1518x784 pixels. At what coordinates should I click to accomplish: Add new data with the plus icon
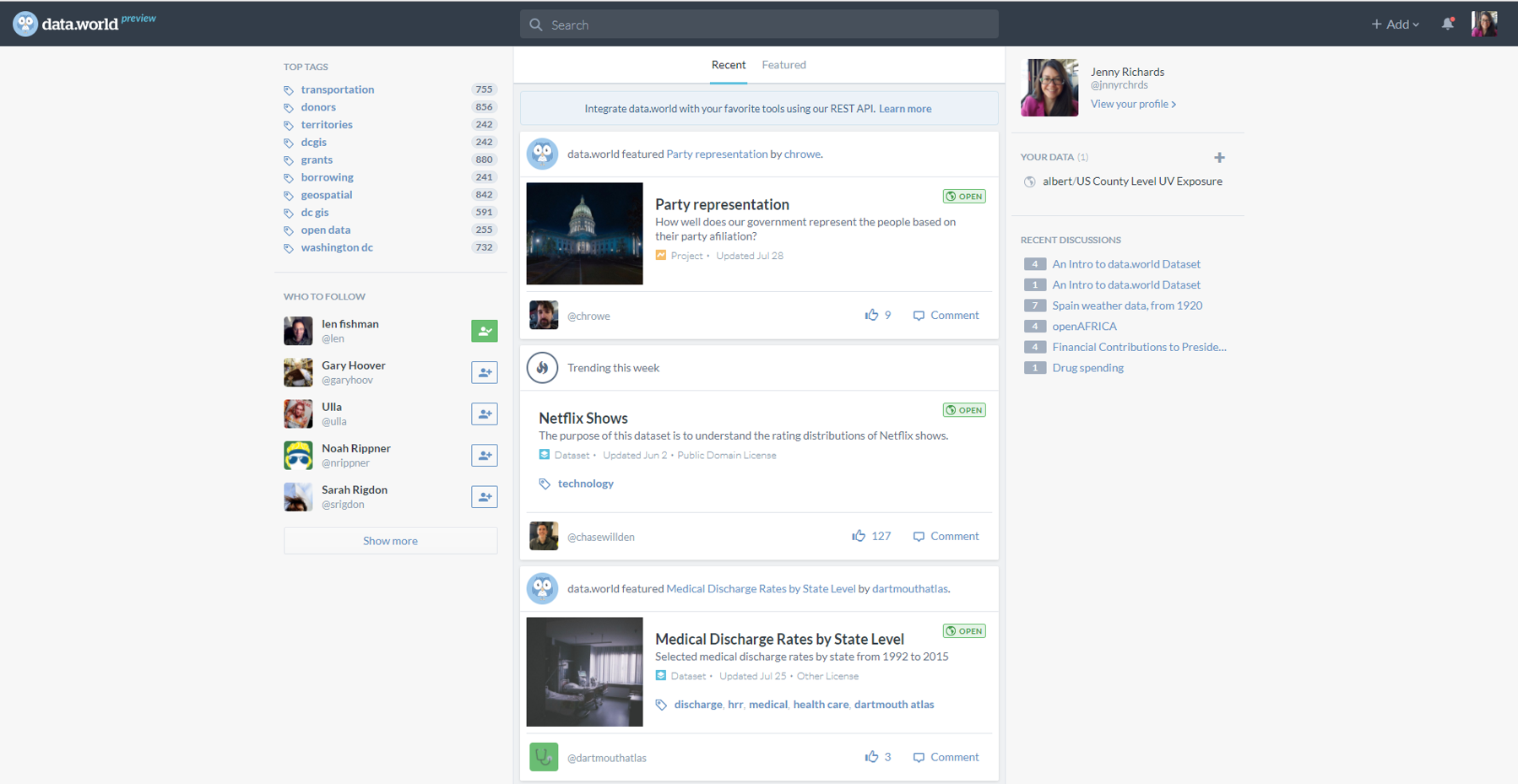[x=1219, y=157]
